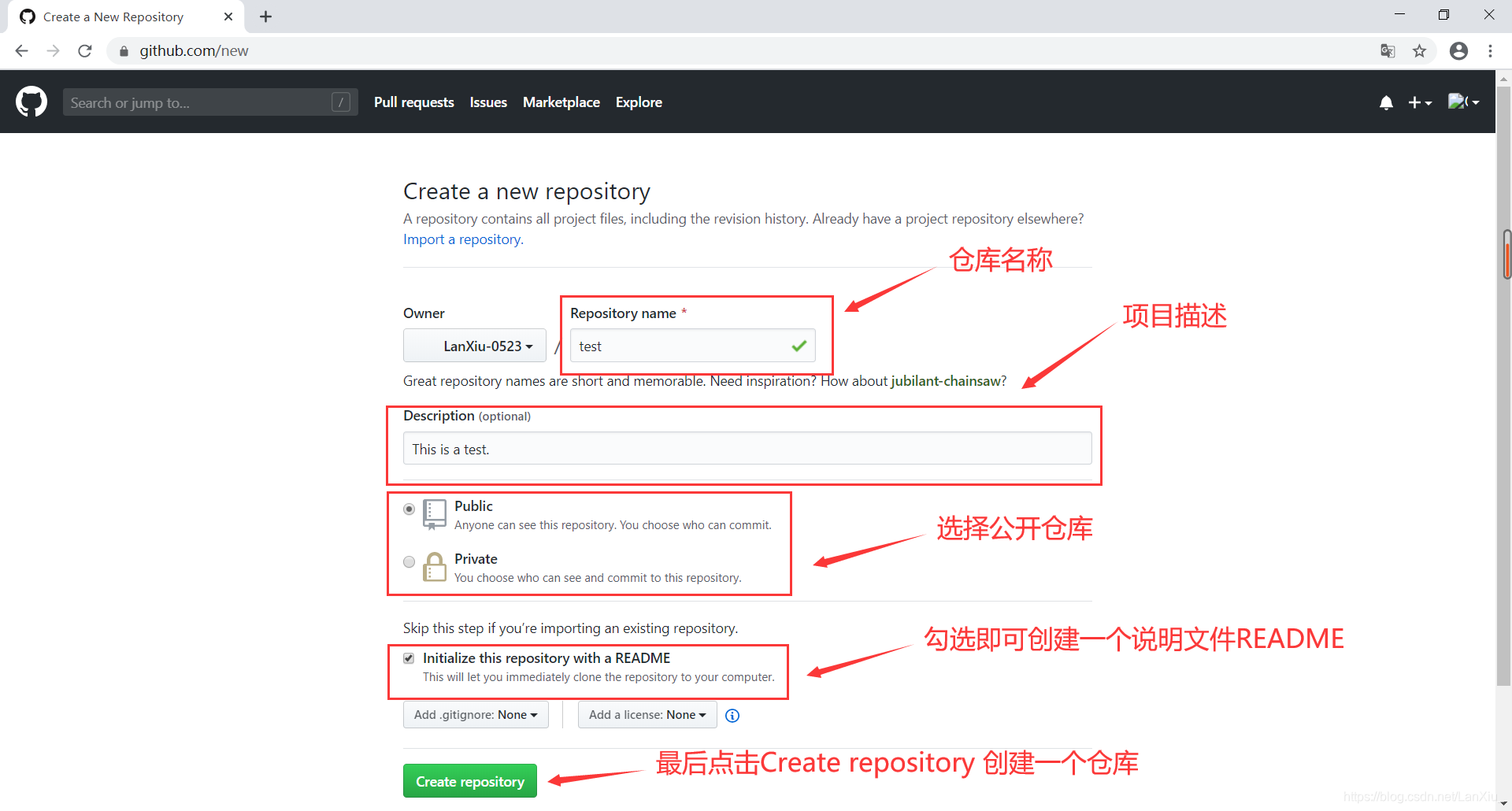Click the Initialize this repository with a README label
The width and height of the screenshot is (1512, 811).
(x=547, y=658)
